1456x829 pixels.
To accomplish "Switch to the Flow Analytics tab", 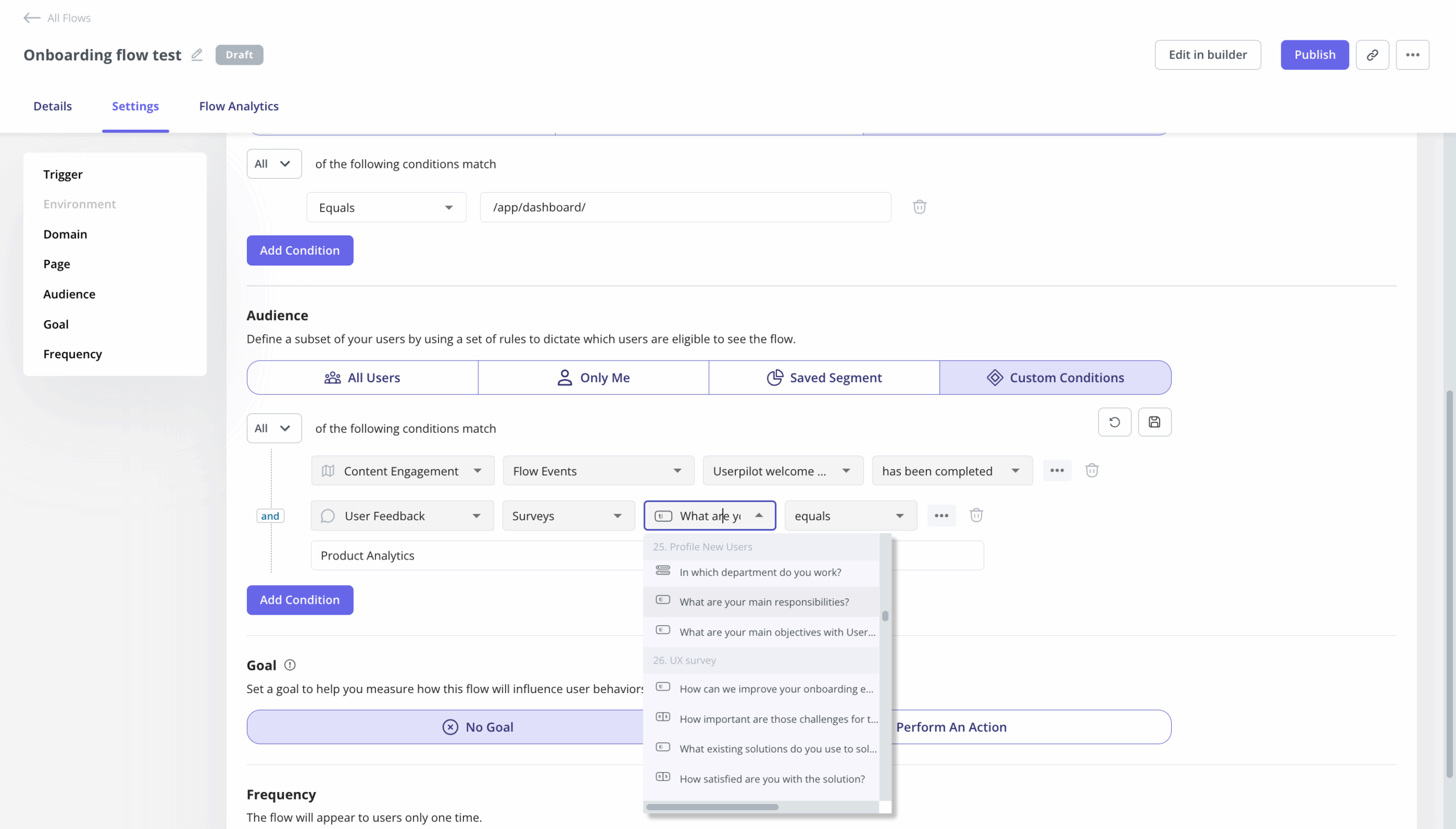I will click(x=238, y=106).
